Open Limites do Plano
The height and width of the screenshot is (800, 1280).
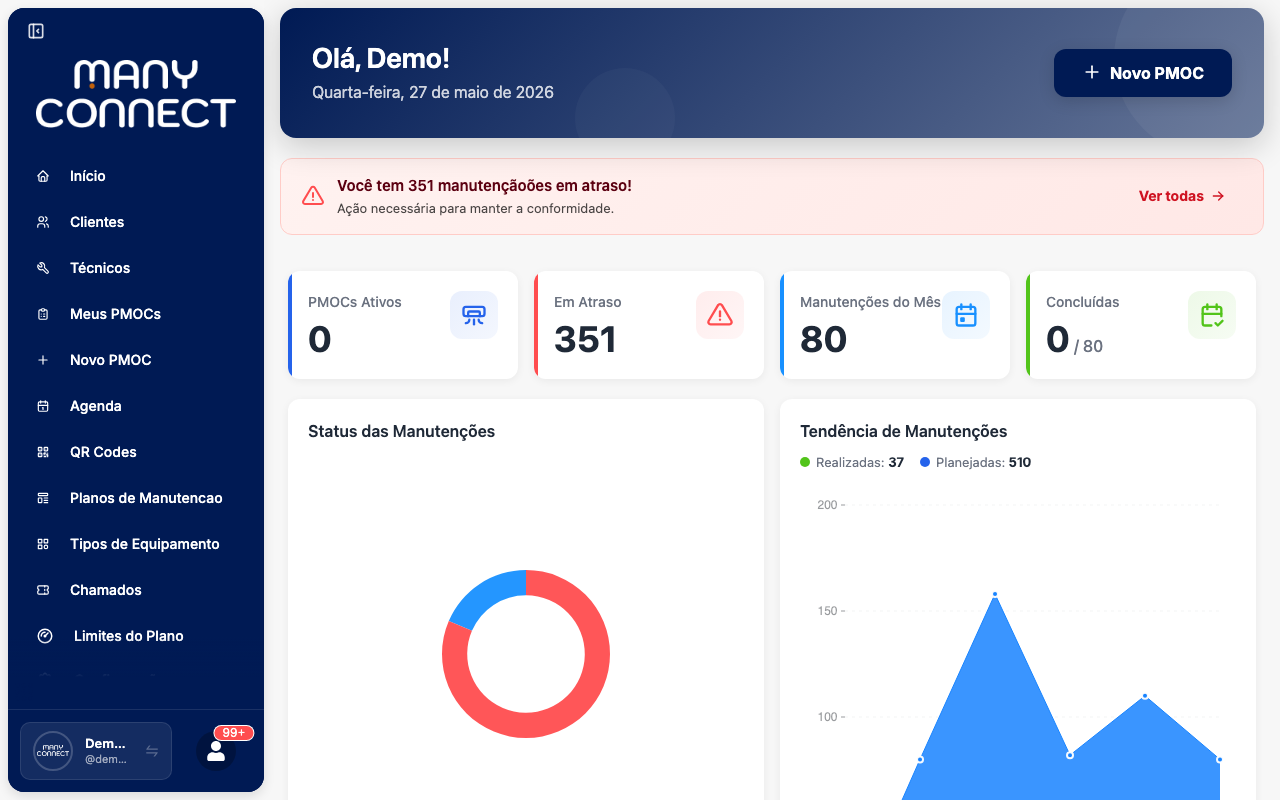136,636
